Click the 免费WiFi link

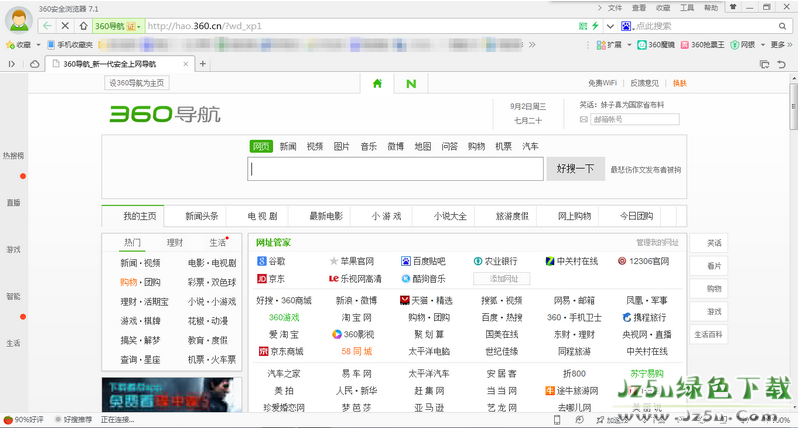[602, 83]
